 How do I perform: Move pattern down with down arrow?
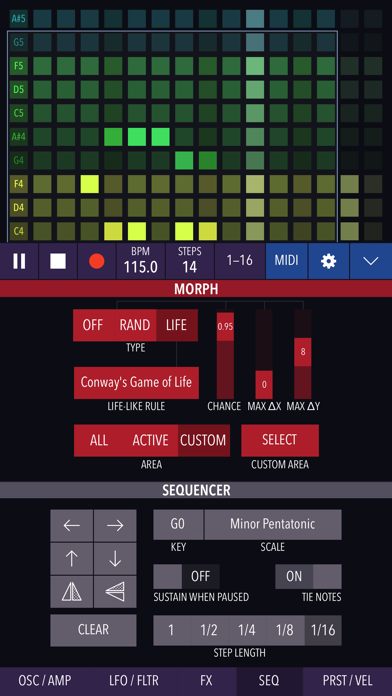115,559
